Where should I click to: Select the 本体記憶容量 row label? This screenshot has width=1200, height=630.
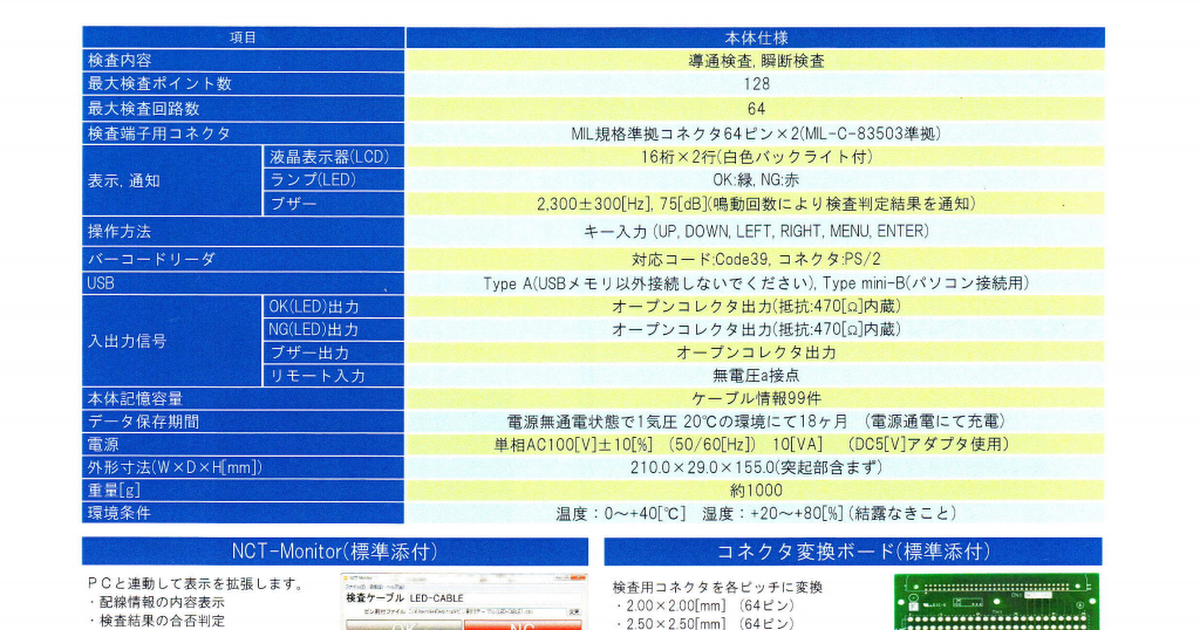click(136, 398)
